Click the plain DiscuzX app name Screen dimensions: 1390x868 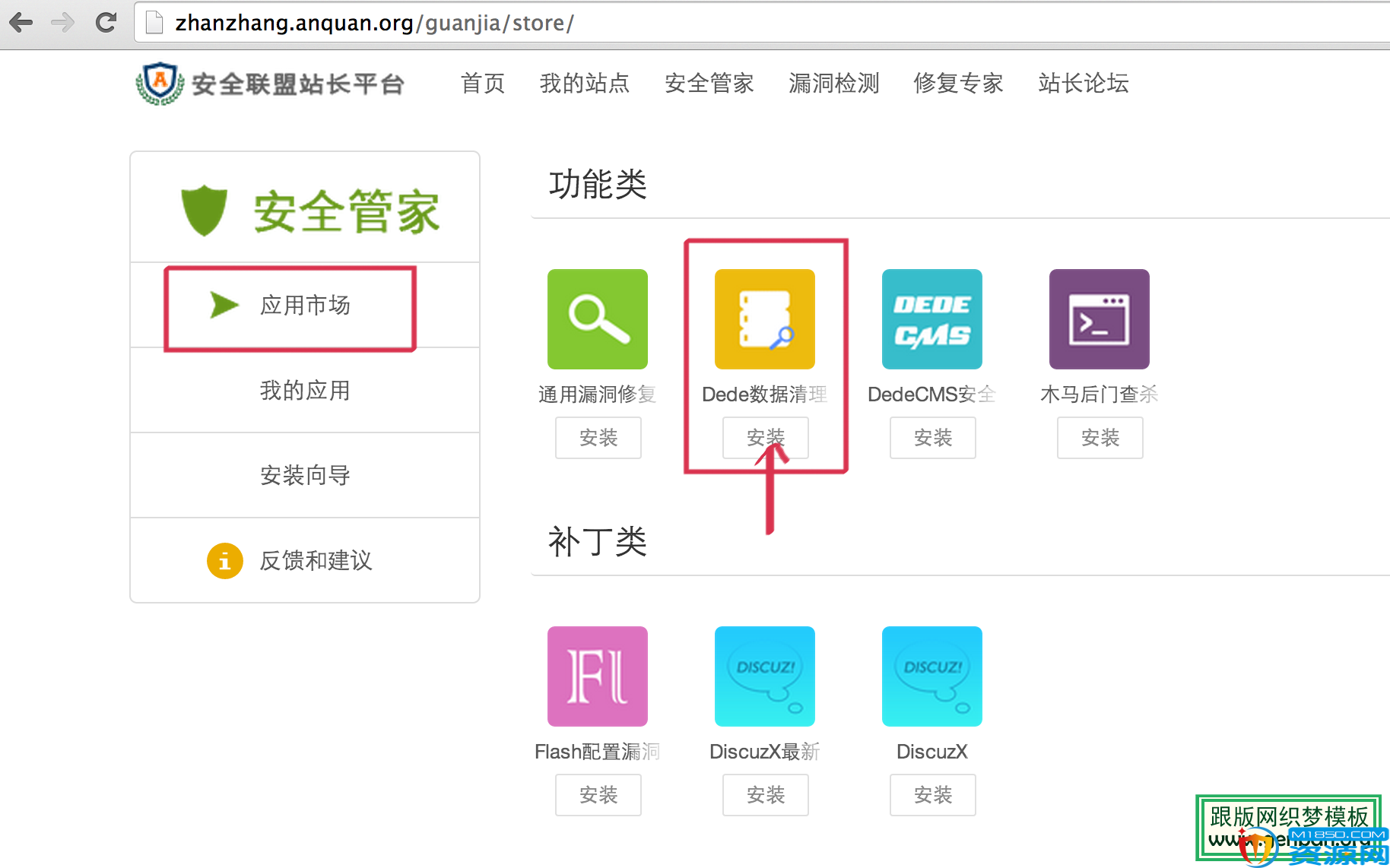click(932, 752)
